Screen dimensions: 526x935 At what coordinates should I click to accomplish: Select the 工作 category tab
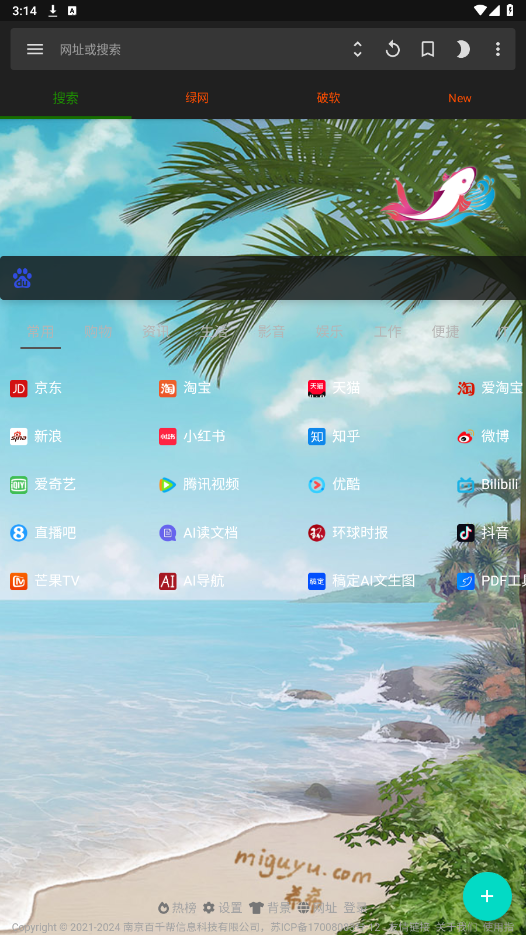(x=388, y=332)
